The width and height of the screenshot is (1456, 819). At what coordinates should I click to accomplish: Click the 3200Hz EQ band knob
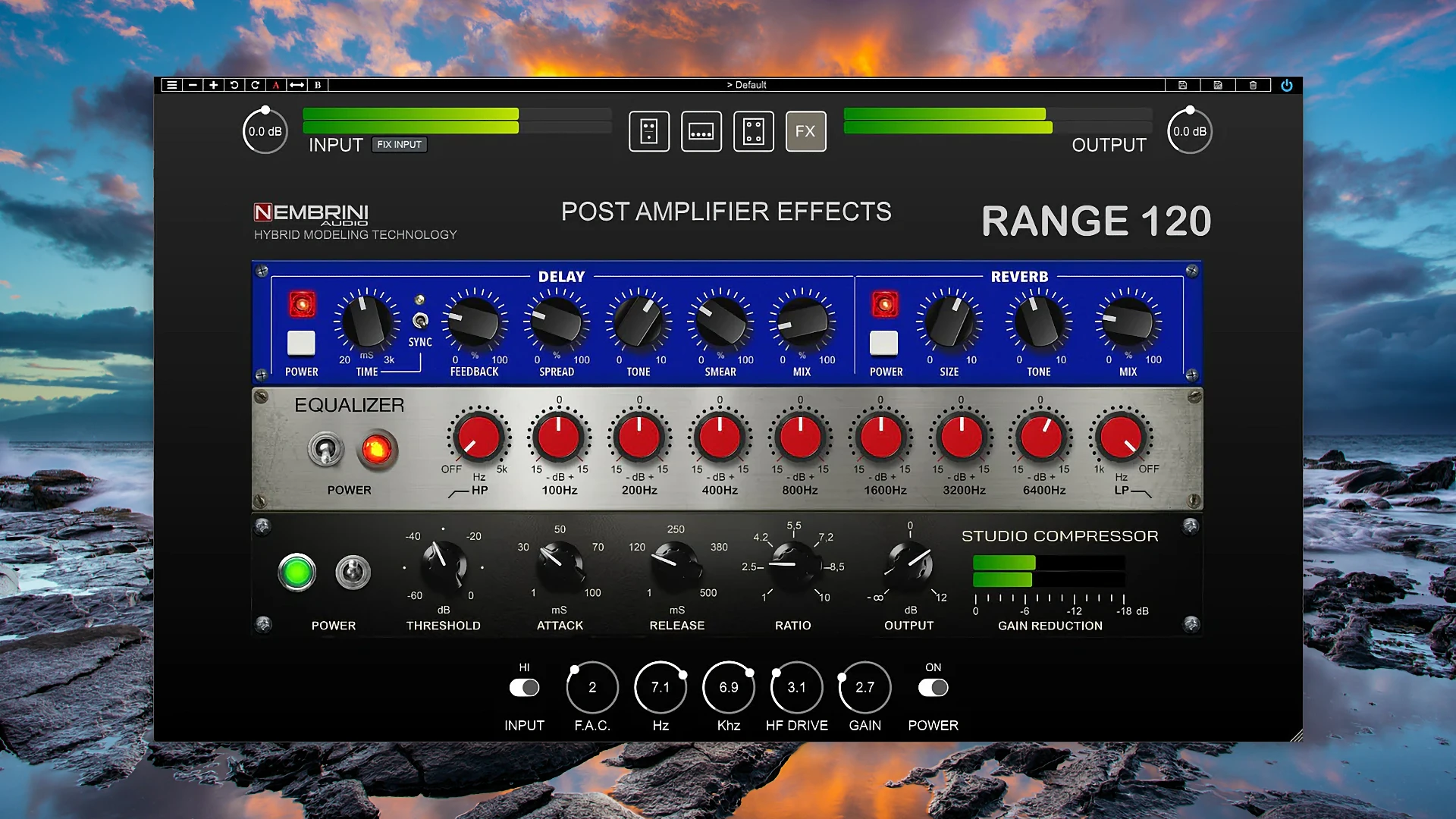tap(961, 437)
